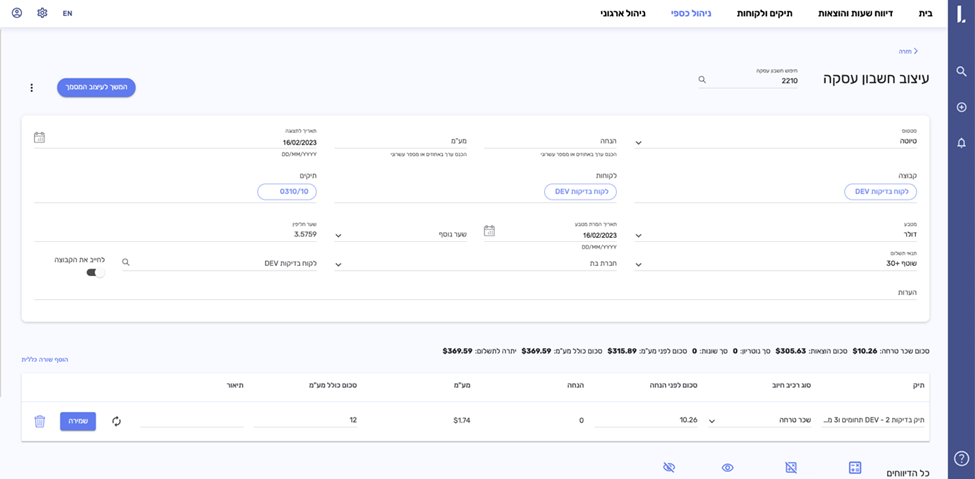The height and width of the screenshot is (479, 975).
Task: Open the settings gear in the top bar
Action: pyautogui.click(x=42, y=13)
